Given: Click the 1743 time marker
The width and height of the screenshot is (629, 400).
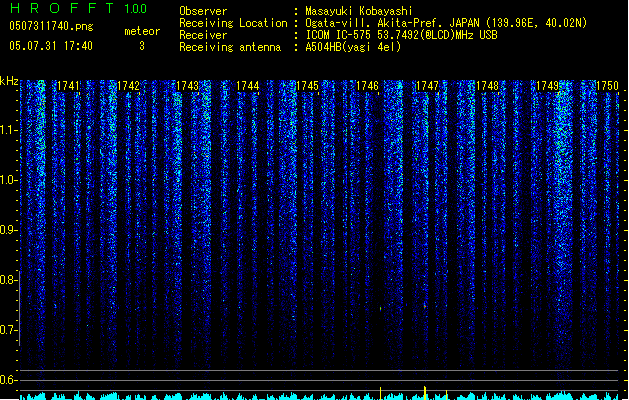Looking at the screenshot, I should [188, 86].
